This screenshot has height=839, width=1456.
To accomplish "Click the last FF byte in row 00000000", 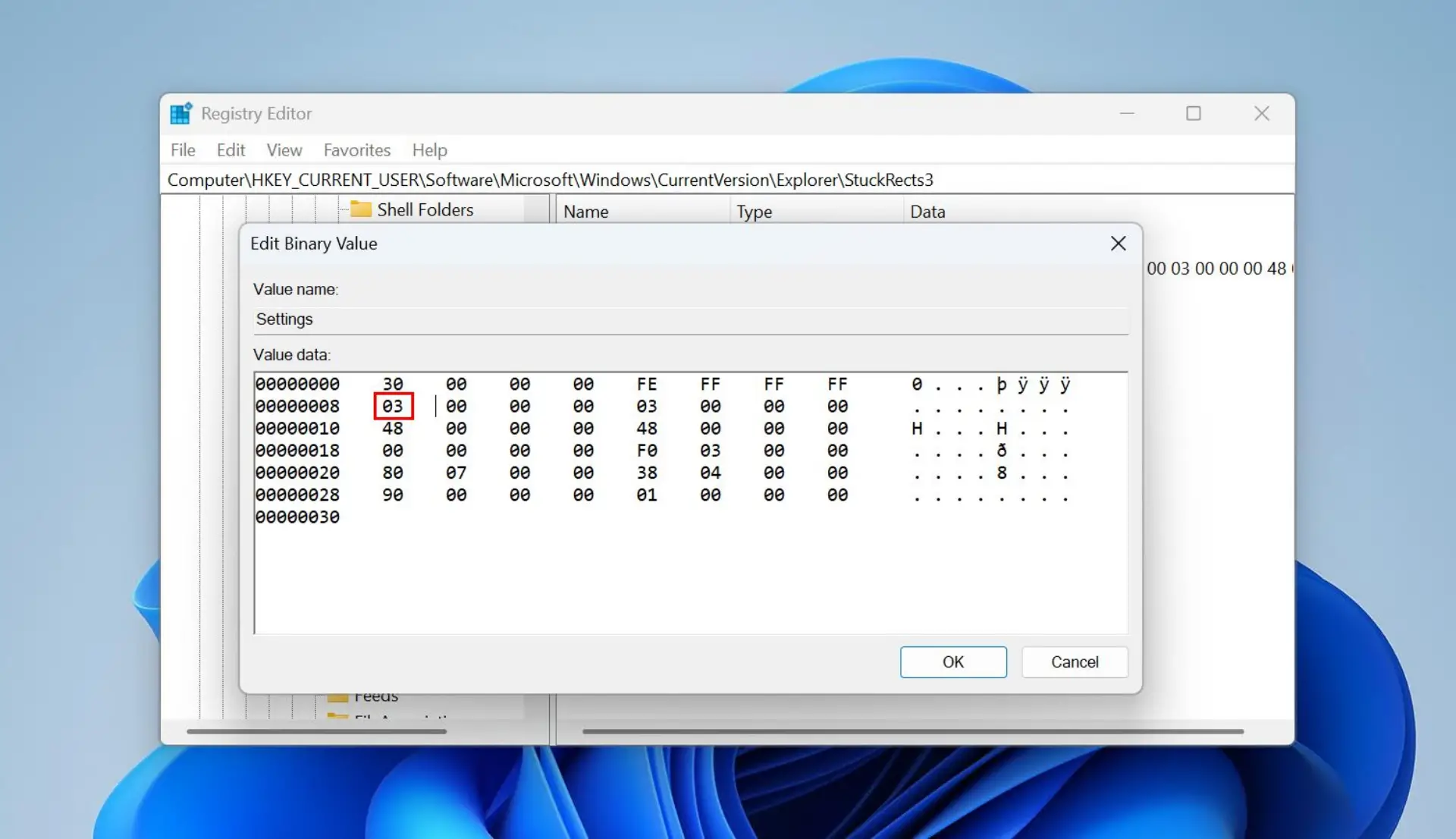I will point(837,385).
